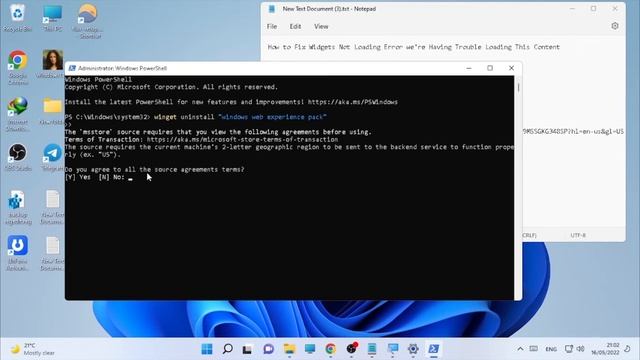Screen dimensions: 640x360
Task: Select the OBS Studio desktop shortcut
Action: click(18, 157)
